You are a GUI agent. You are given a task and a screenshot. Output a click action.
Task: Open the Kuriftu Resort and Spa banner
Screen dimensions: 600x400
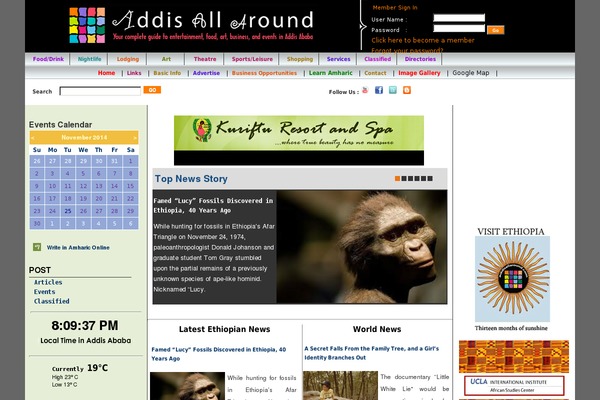299,140
